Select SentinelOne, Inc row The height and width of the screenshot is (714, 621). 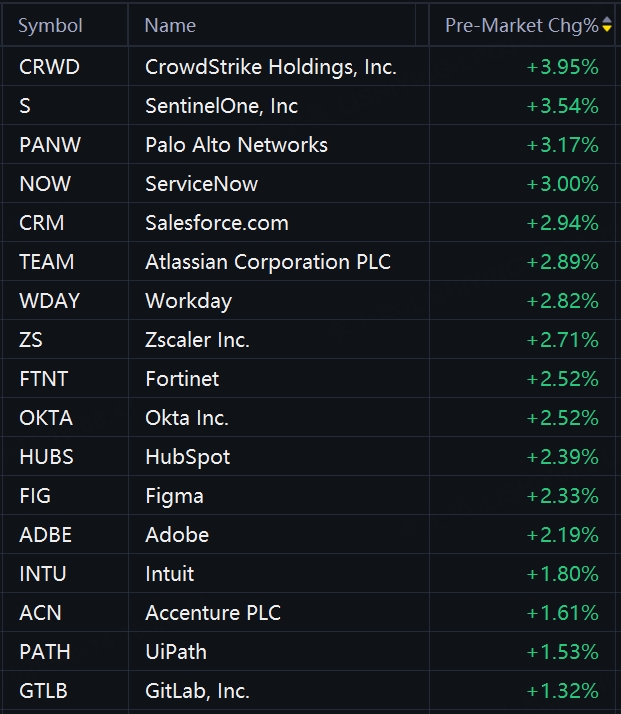(309, 106)
